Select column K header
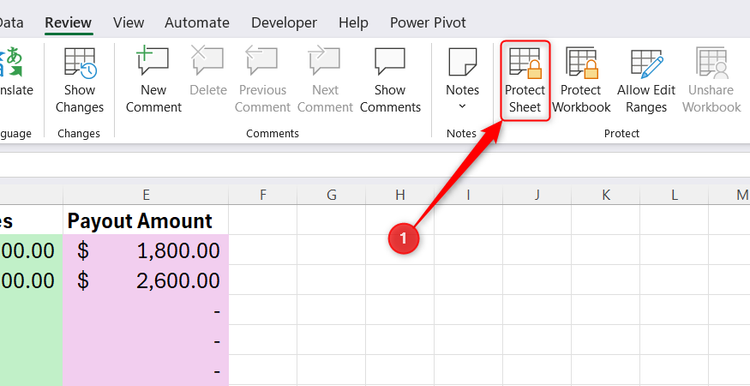Screen dimensions: 750x386 click(x=606, y=195)
